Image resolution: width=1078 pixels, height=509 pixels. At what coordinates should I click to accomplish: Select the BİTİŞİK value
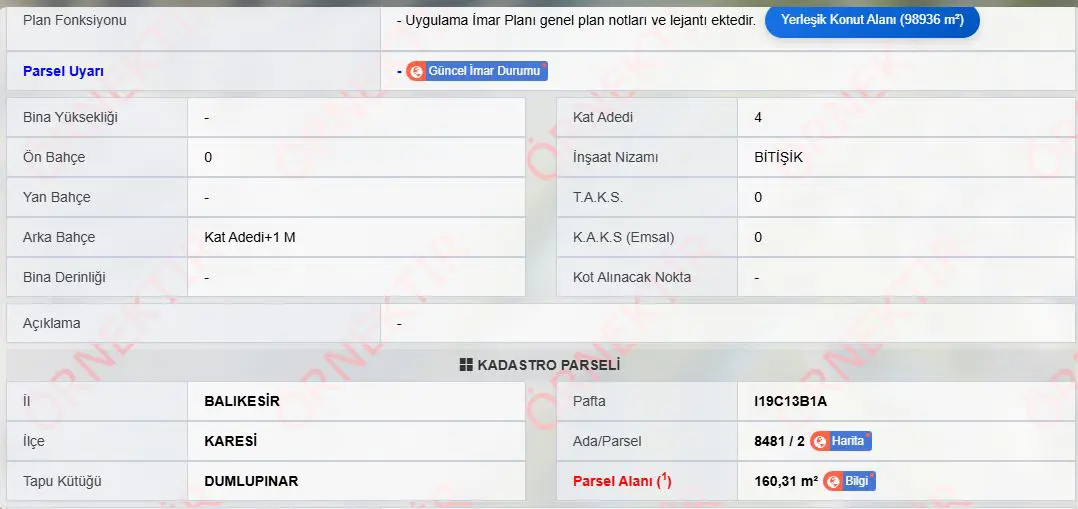pos(778,157)
